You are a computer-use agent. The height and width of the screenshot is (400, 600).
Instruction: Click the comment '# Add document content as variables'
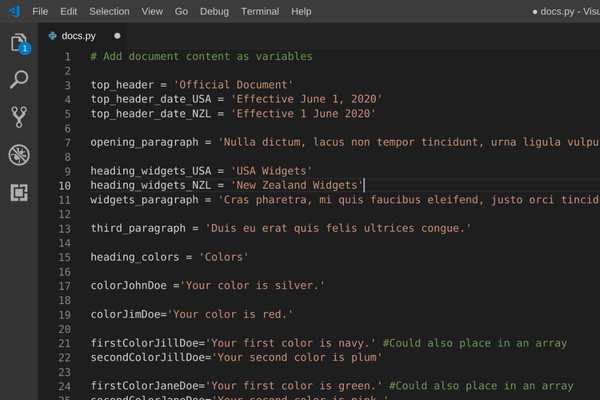point(201,57)
